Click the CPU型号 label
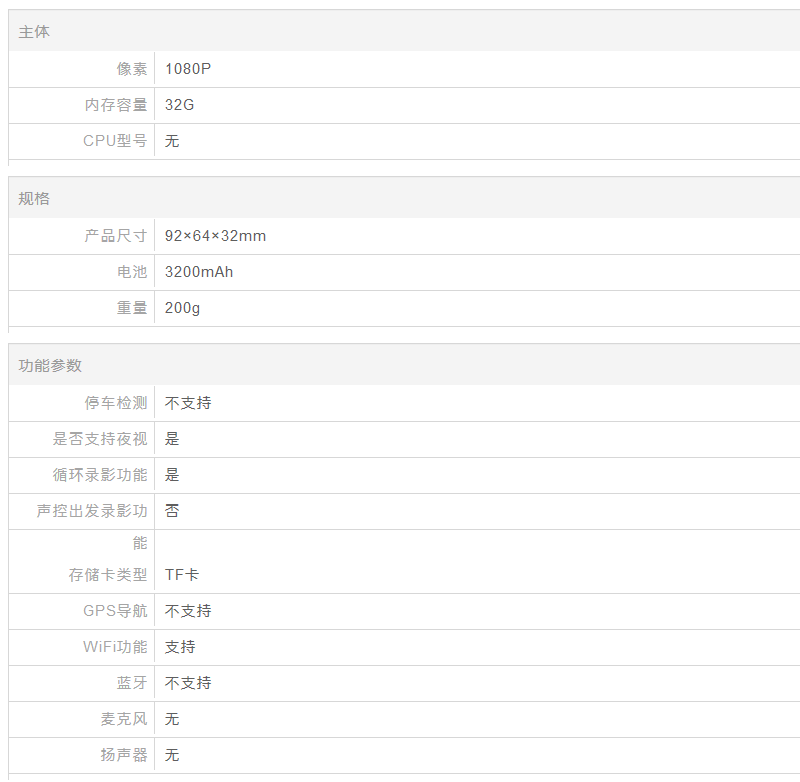 [x=115, y=141]
